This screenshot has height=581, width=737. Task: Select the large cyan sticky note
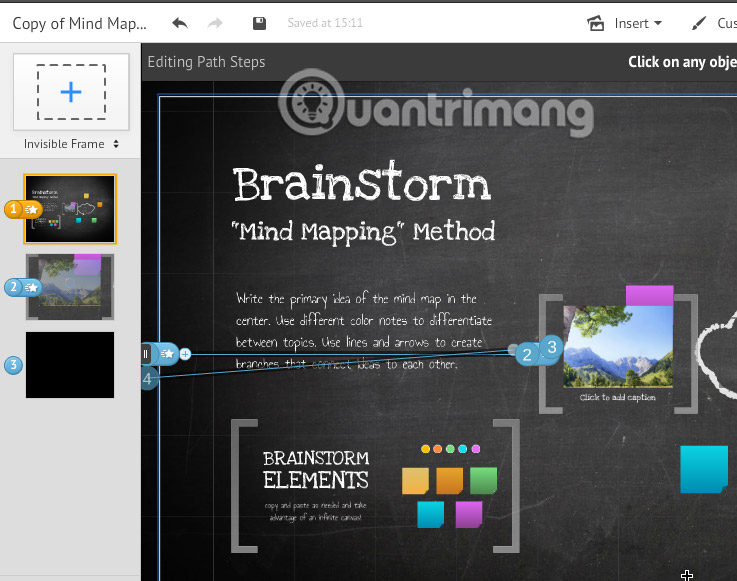pos(704,469)
